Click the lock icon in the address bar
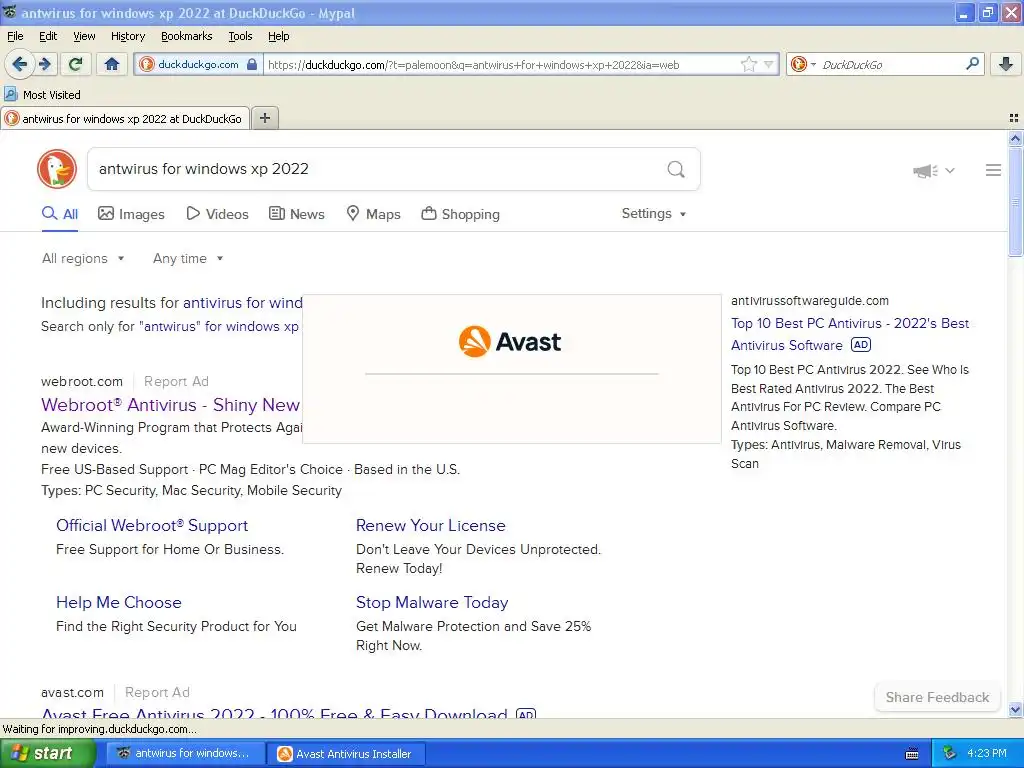The height and width of the screenshot is (768, 1024). tap(251, 64)
